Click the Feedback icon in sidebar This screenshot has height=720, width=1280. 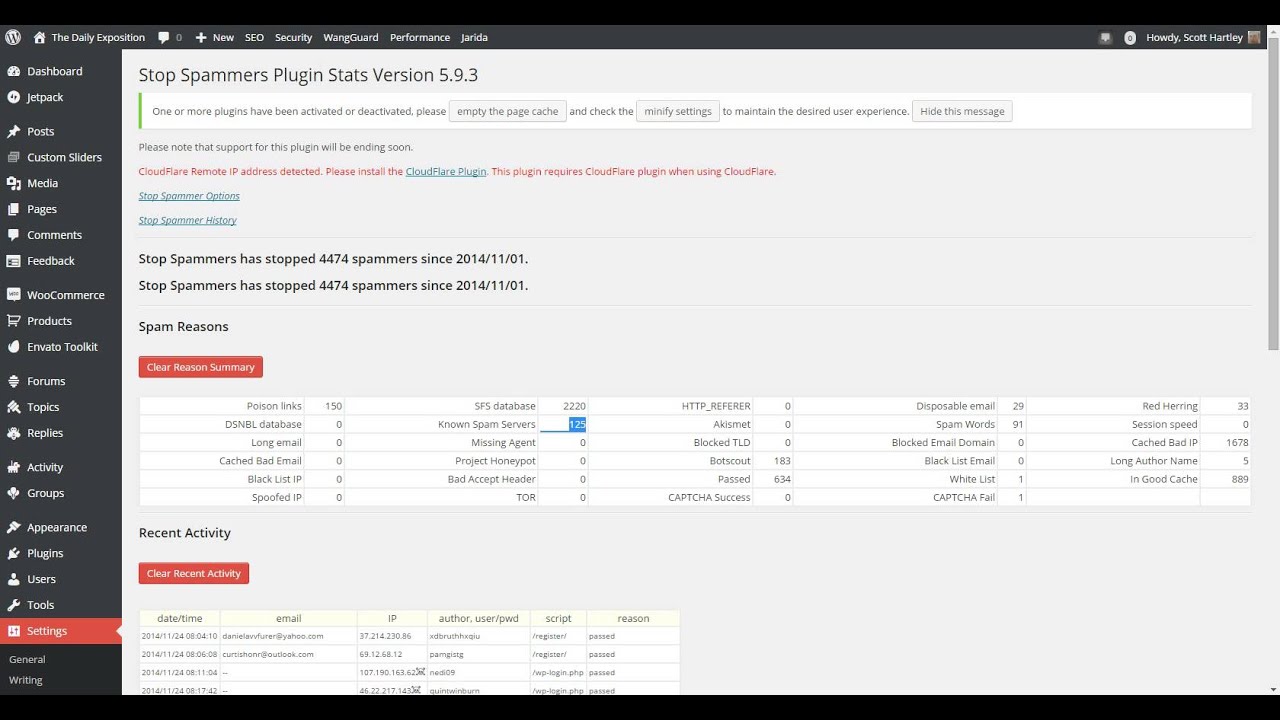[13, 261]
